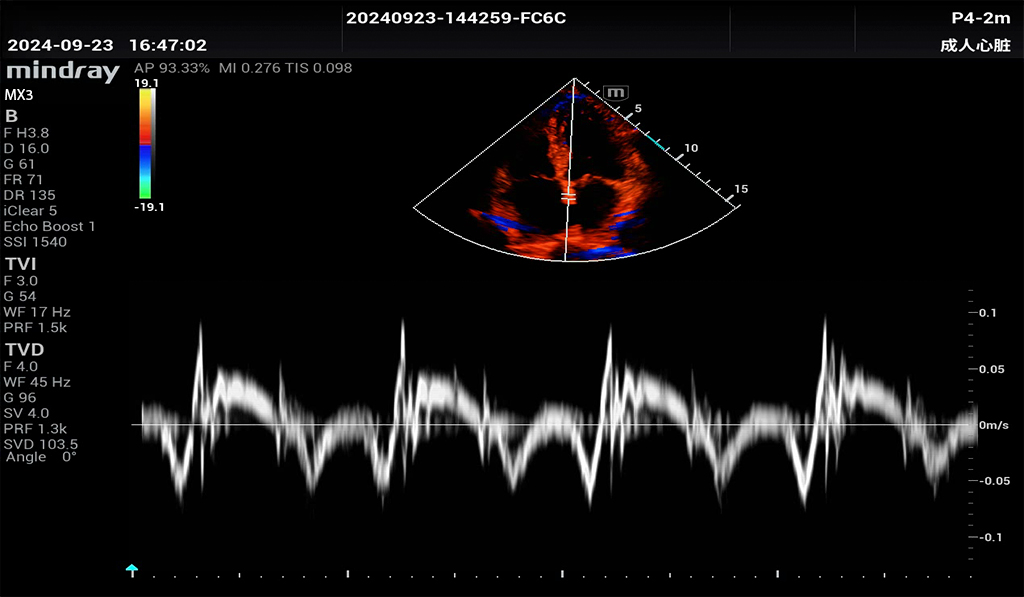Click the P4-2m probe label
The width and height of the screenshot is (1024, 597).
[980, 18]
